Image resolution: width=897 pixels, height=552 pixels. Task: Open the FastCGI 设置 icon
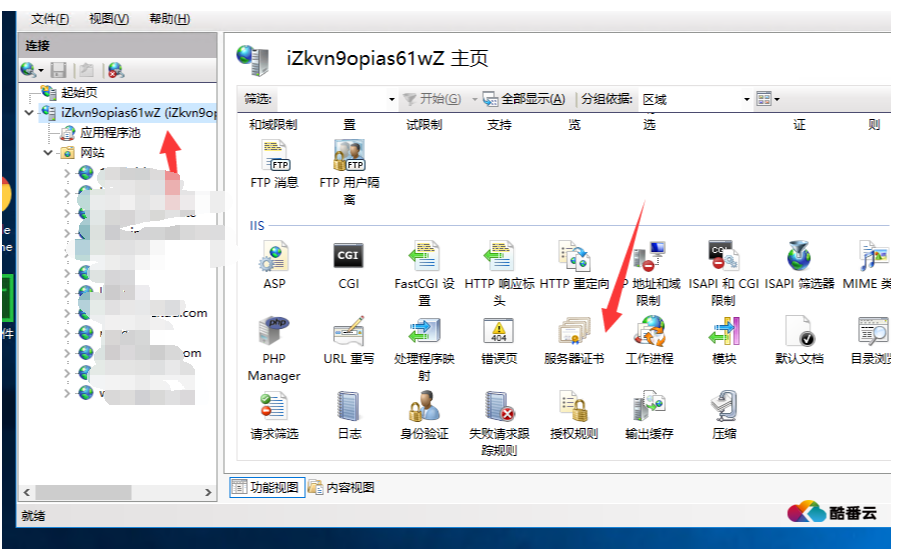(x=424, y=259)
